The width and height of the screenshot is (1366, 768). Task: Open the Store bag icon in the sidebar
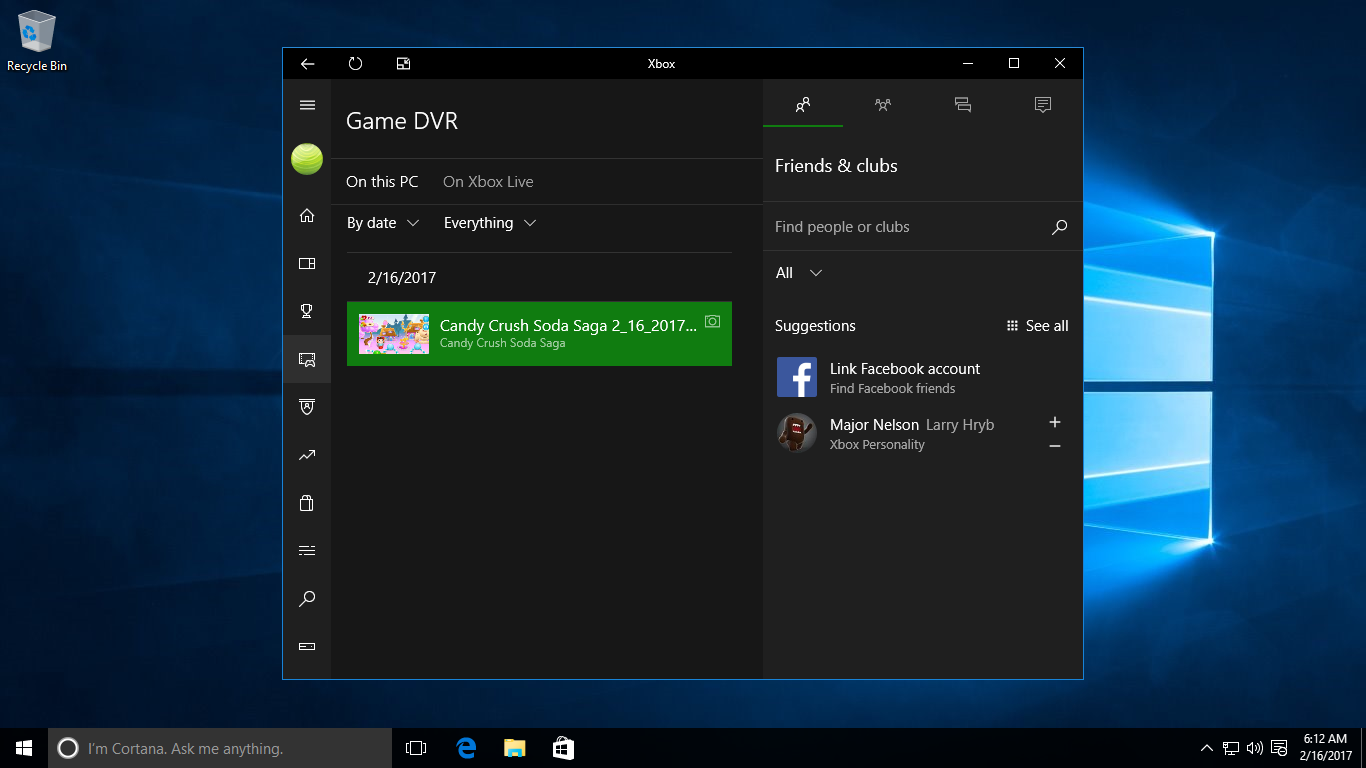tap(307, 503)
